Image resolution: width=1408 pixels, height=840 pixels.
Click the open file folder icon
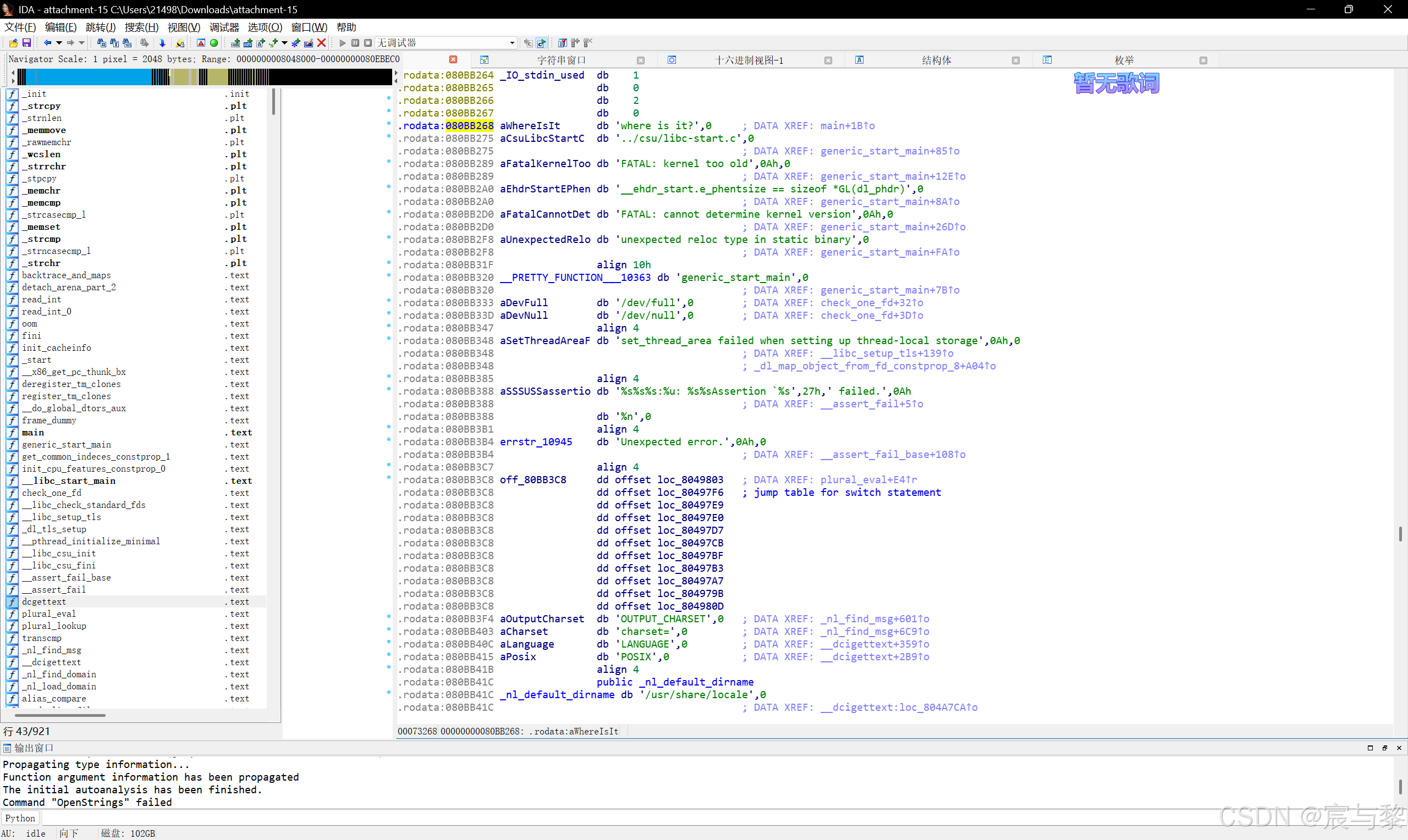13,43
